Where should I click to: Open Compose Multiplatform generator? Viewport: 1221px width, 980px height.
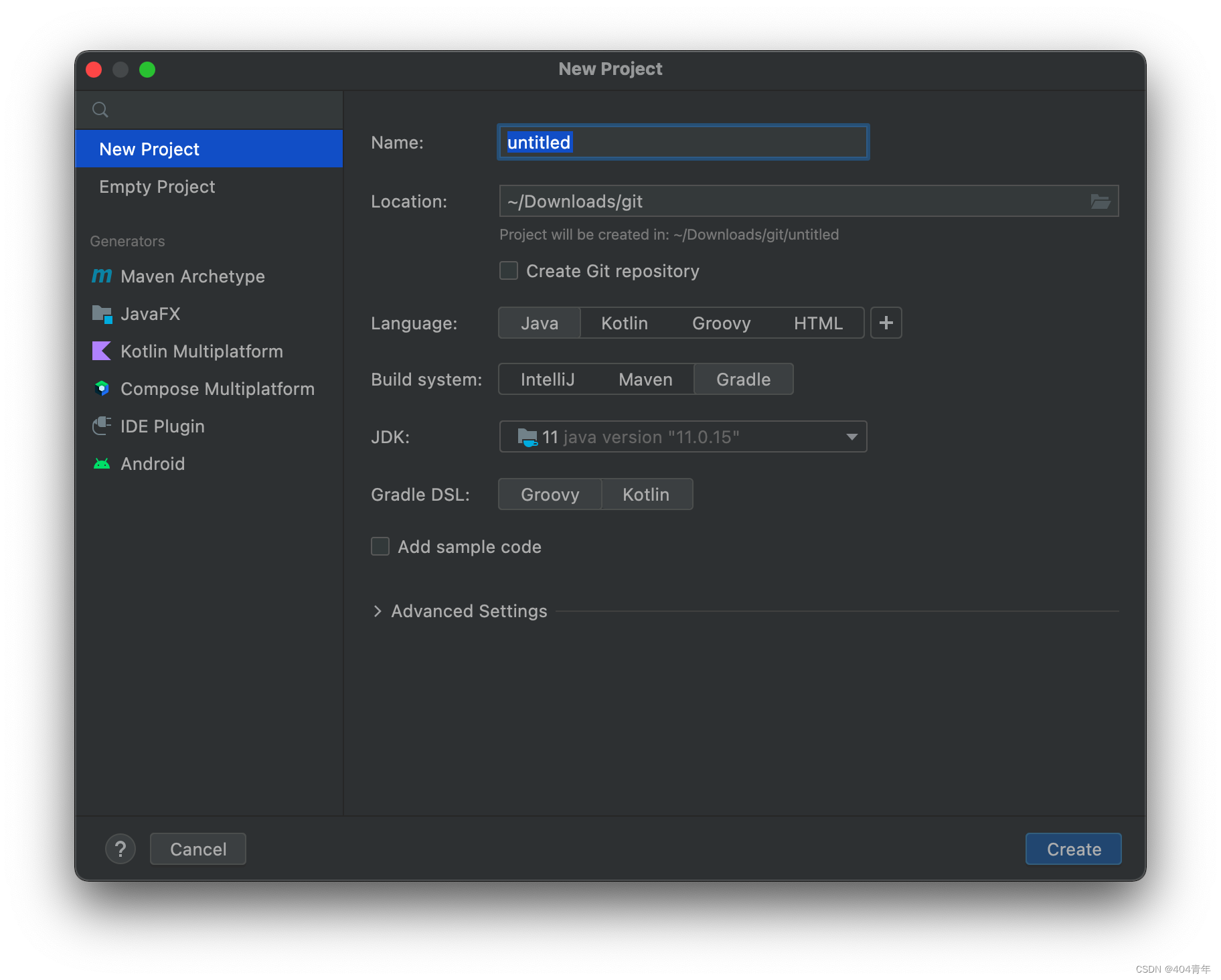coord(209,388)
